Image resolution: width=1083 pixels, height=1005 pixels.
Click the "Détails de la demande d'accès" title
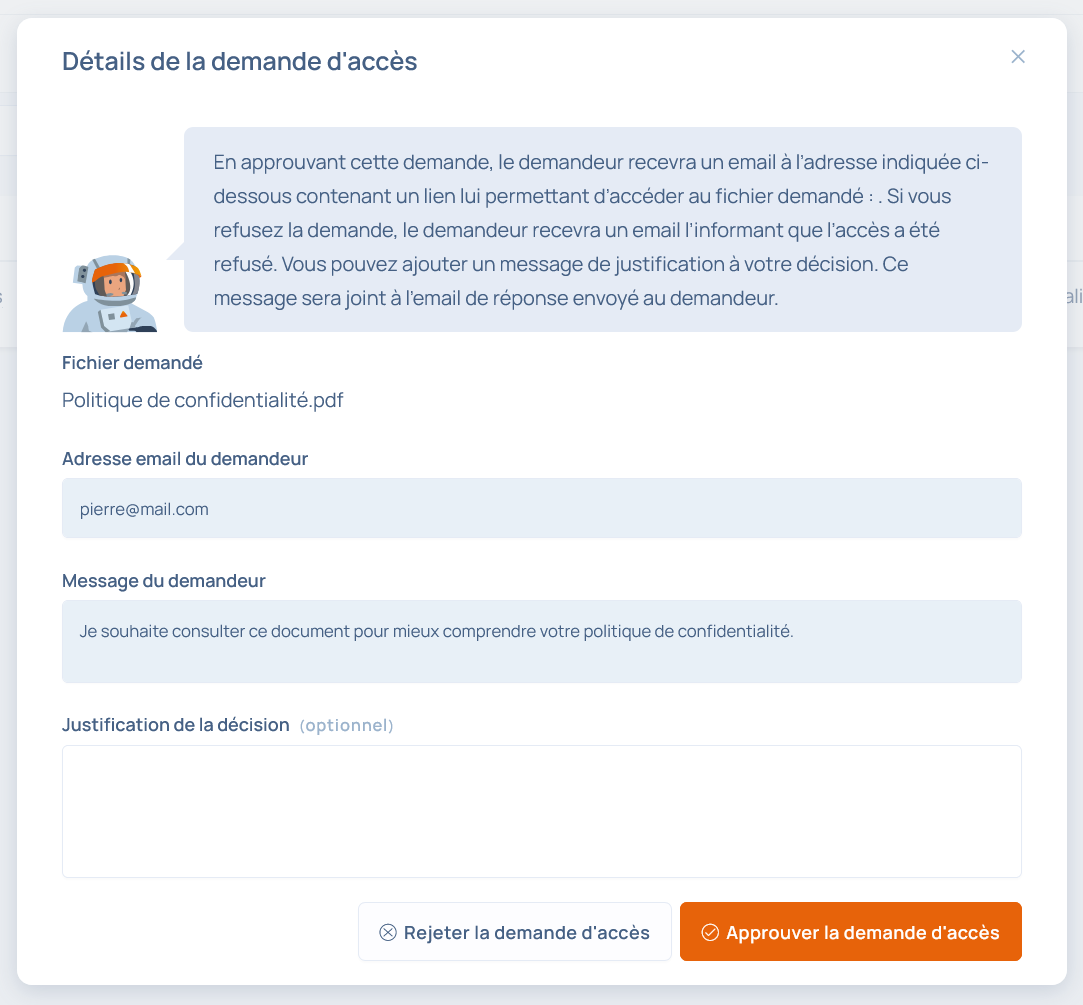(x=240, y=62)
